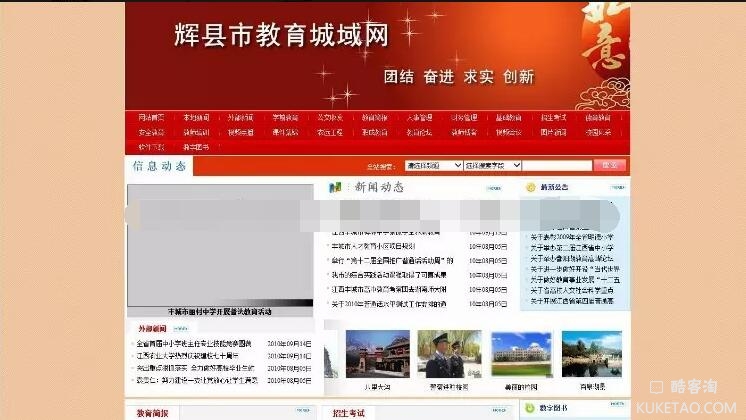Expand the second search field dropdown
This screenshot has height=420, width=746.
pos(491,166)
